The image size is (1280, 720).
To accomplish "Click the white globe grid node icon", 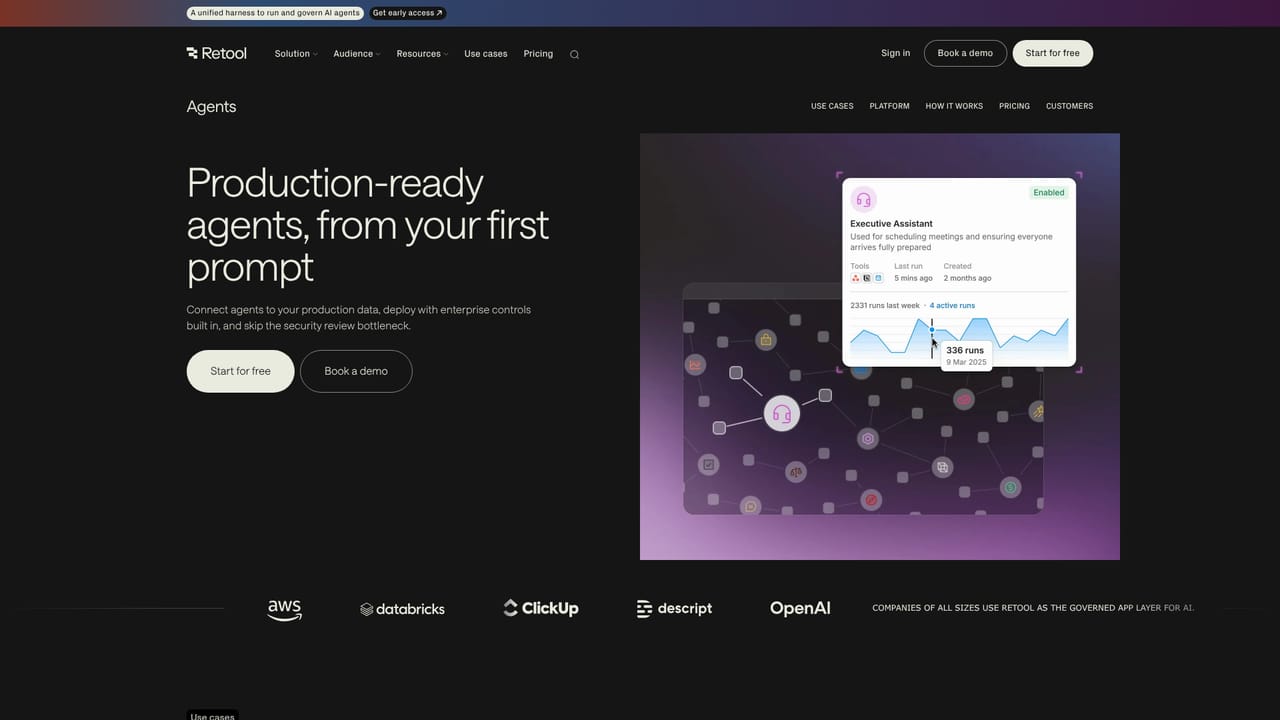I will (942, 466).
